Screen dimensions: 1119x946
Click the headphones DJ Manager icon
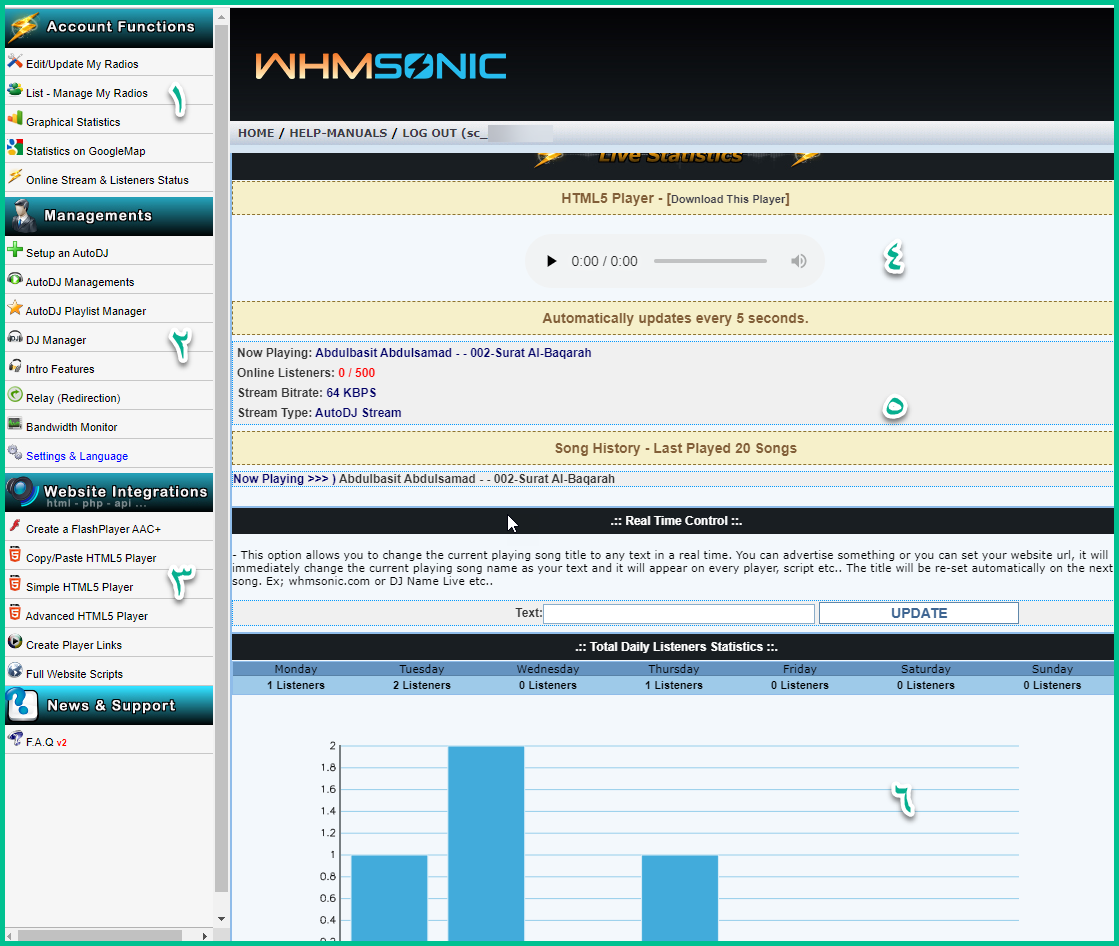point(14,338)
